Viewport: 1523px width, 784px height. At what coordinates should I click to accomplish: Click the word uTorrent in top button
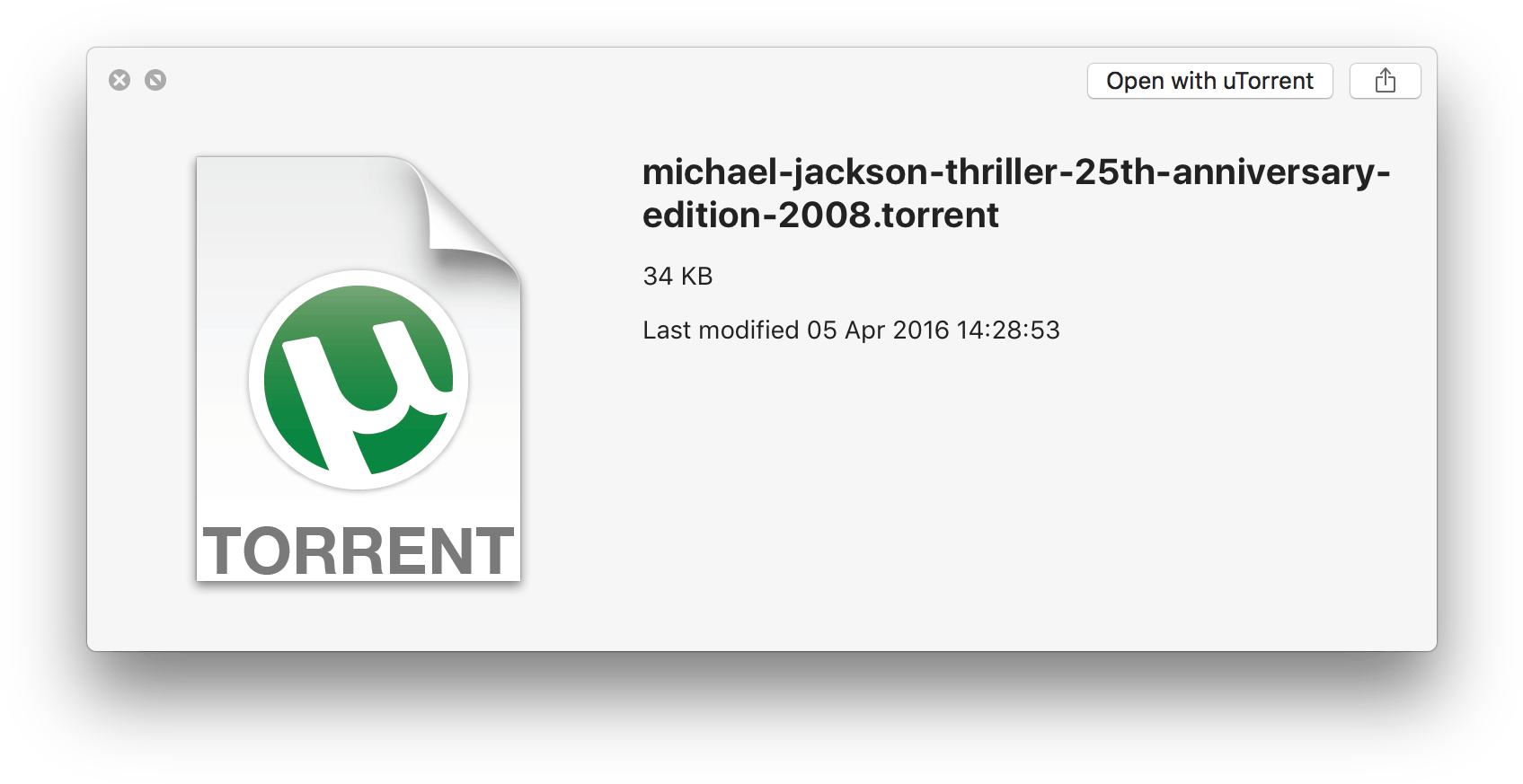1268,81
